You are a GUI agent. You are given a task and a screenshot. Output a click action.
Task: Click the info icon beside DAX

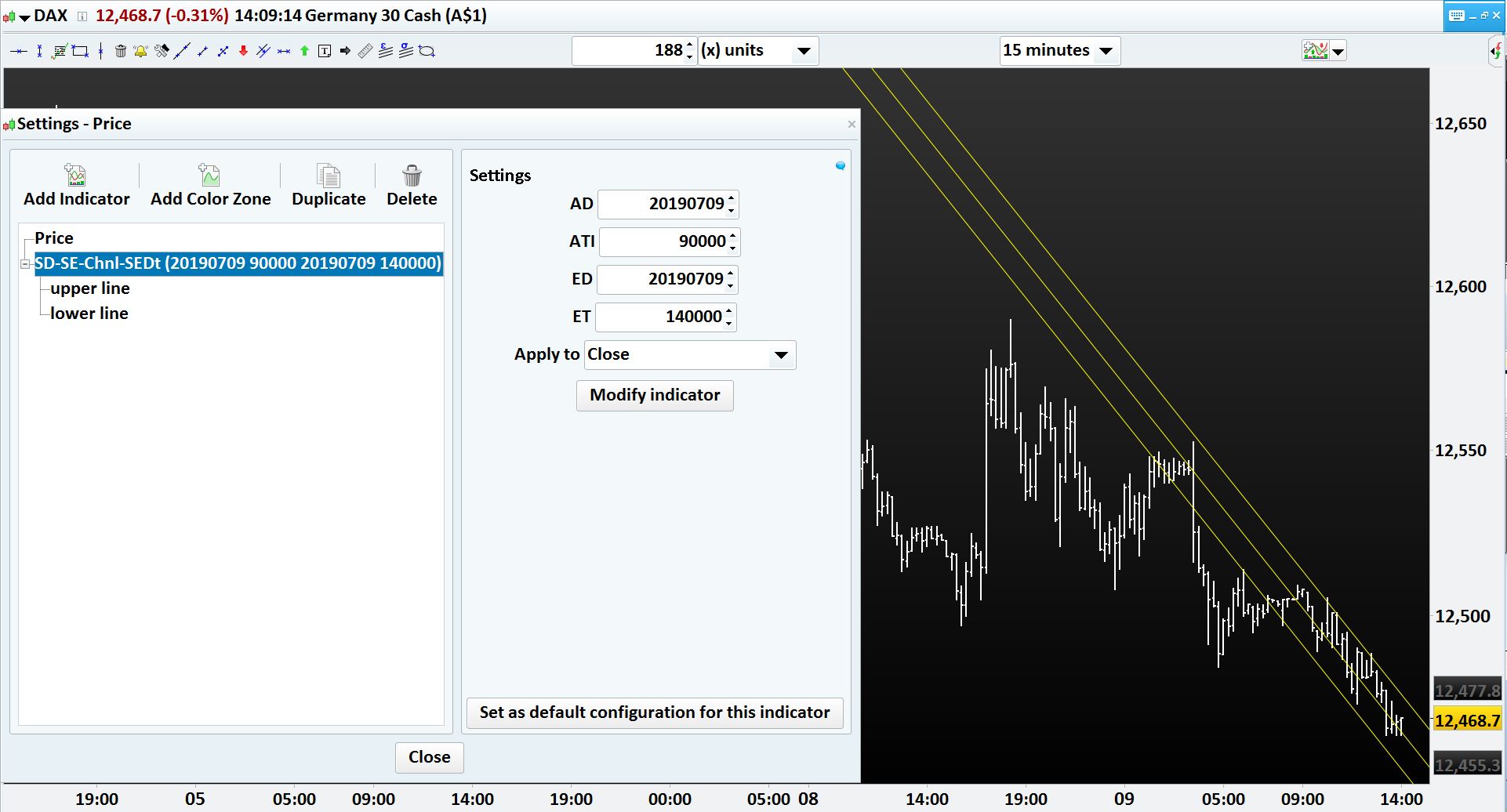click(x=82, y=16)
